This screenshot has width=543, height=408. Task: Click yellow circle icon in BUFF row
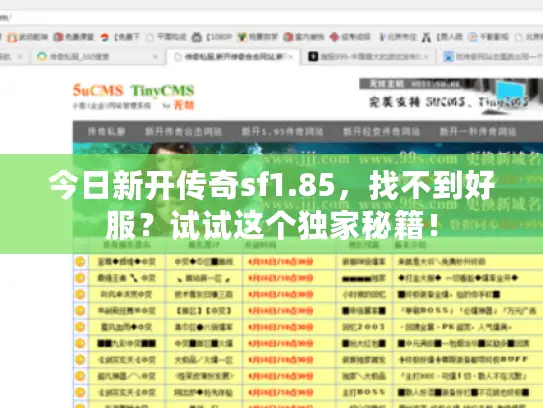coord(80,360)
